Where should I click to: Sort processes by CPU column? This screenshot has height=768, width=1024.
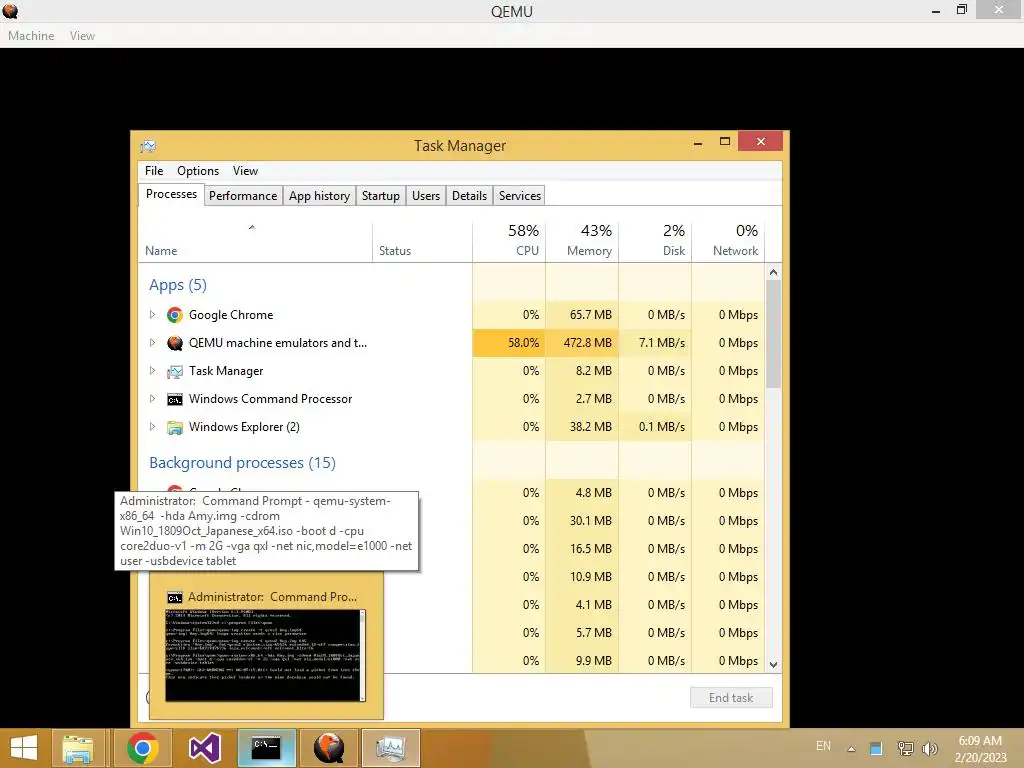coord(509,241)
